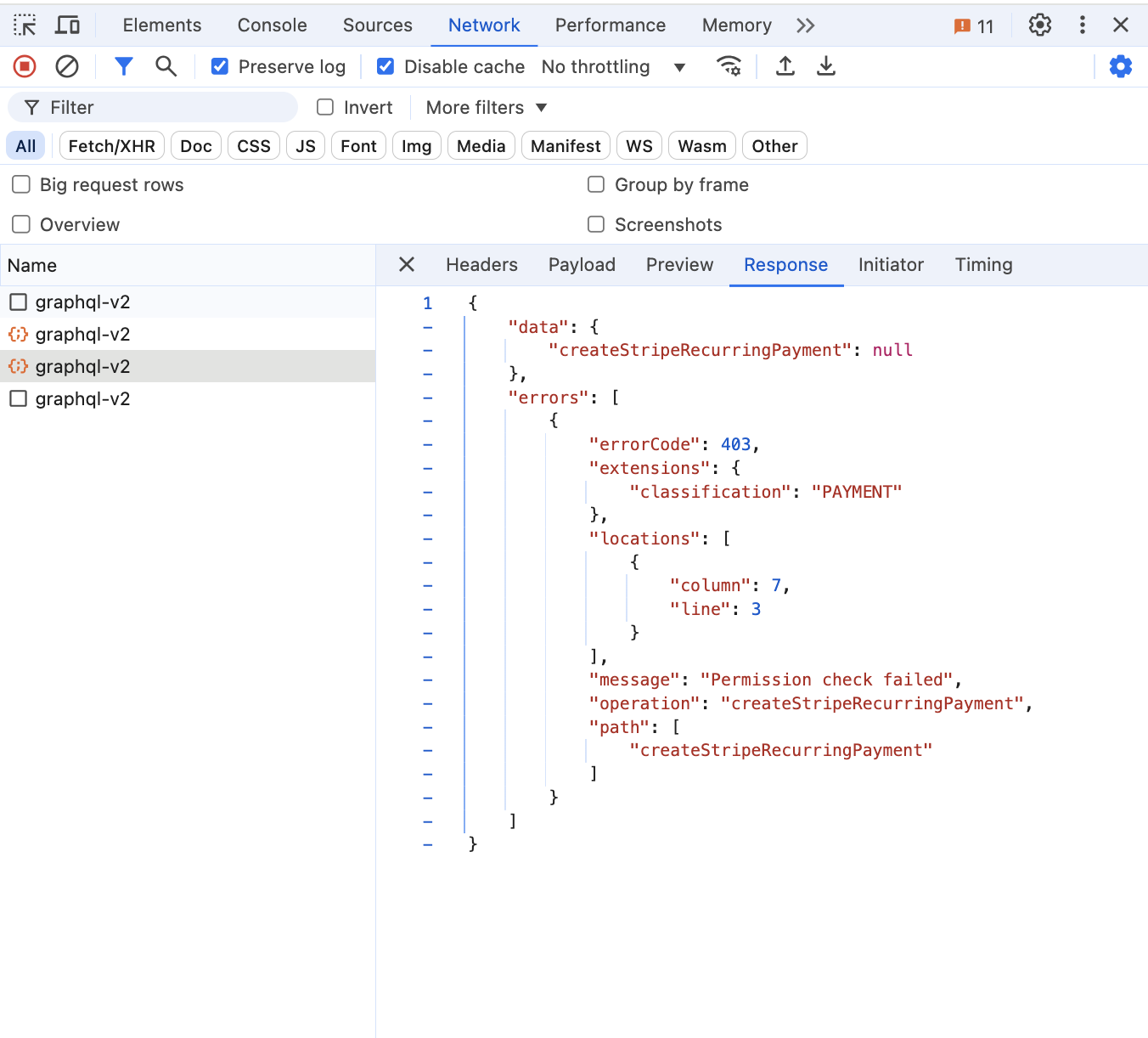Click "Permission check failed" message text

pyautogui.click(x=827, y=680)
